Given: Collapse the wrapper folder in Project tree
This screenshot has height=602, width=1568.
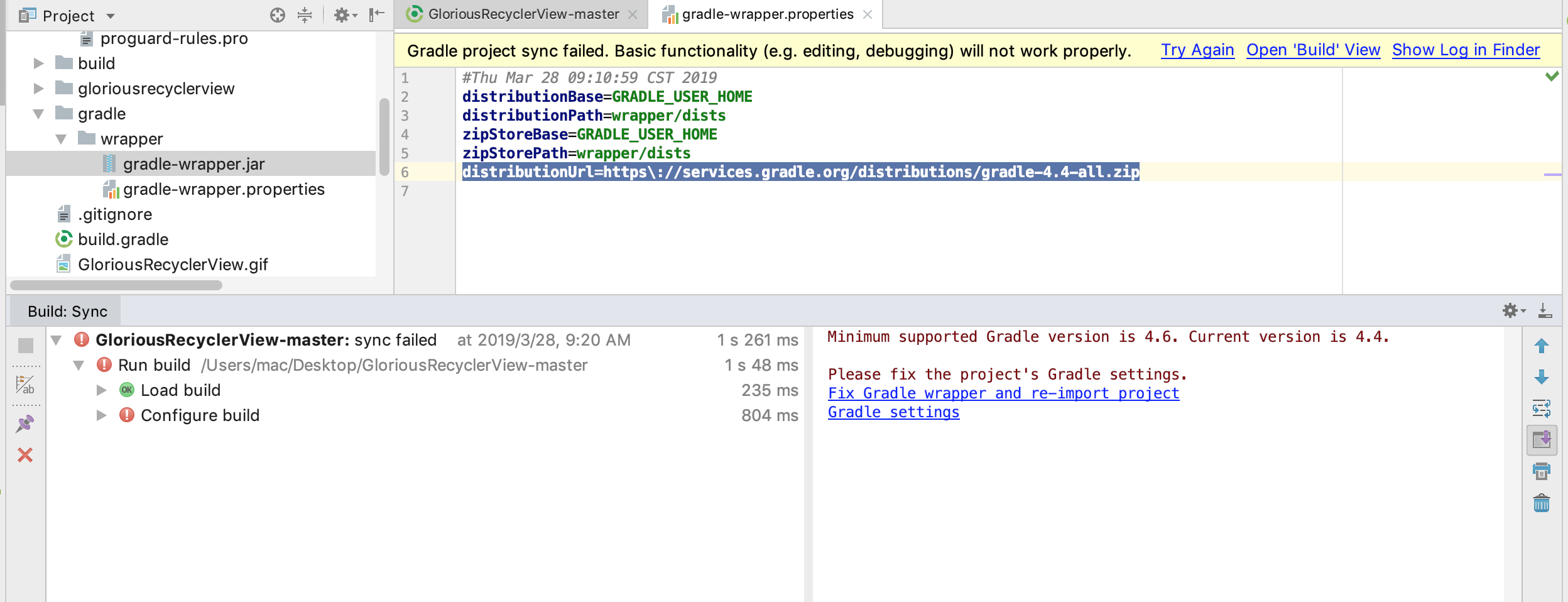Looking at the screenshot, I should coord(60,138).
